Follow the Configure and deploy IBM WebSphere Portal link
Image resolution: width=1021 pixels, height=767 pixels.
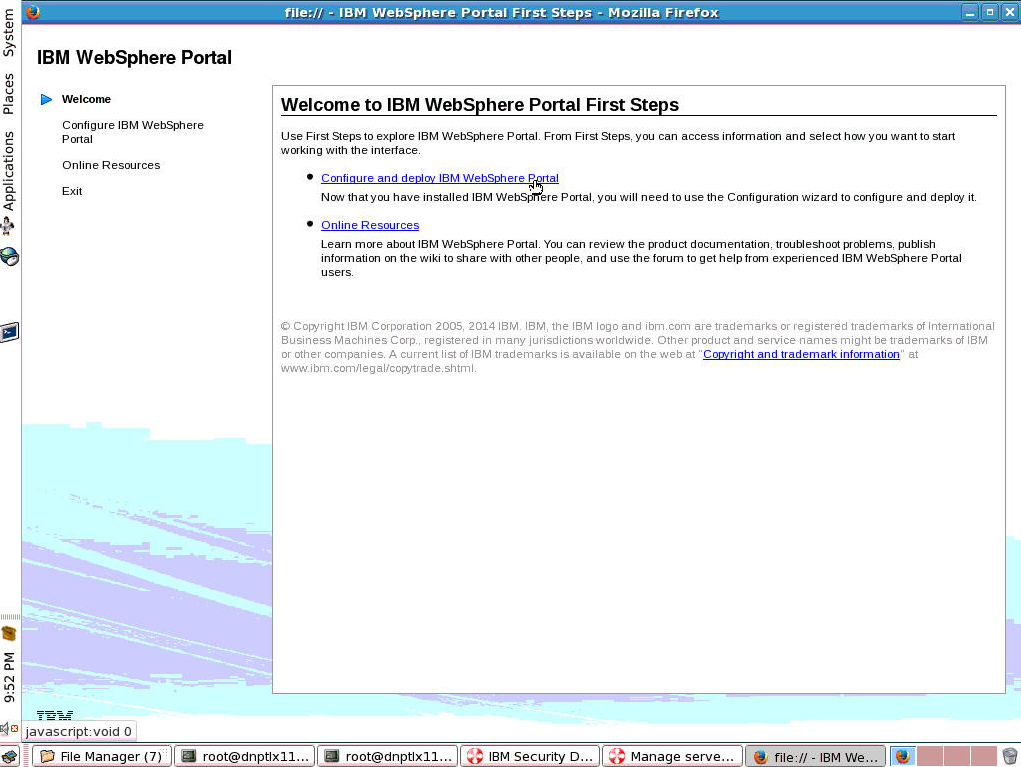[440, 178]
